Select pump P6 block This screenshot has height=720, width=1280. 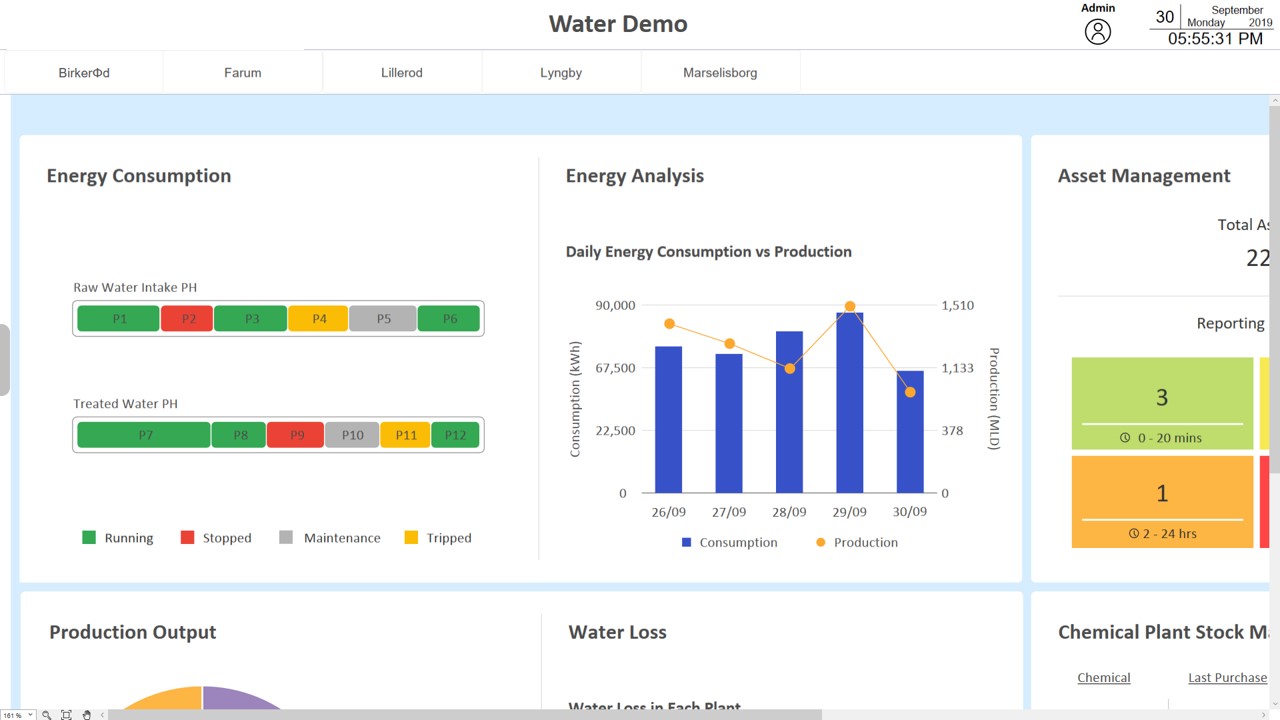click(449, 319)
